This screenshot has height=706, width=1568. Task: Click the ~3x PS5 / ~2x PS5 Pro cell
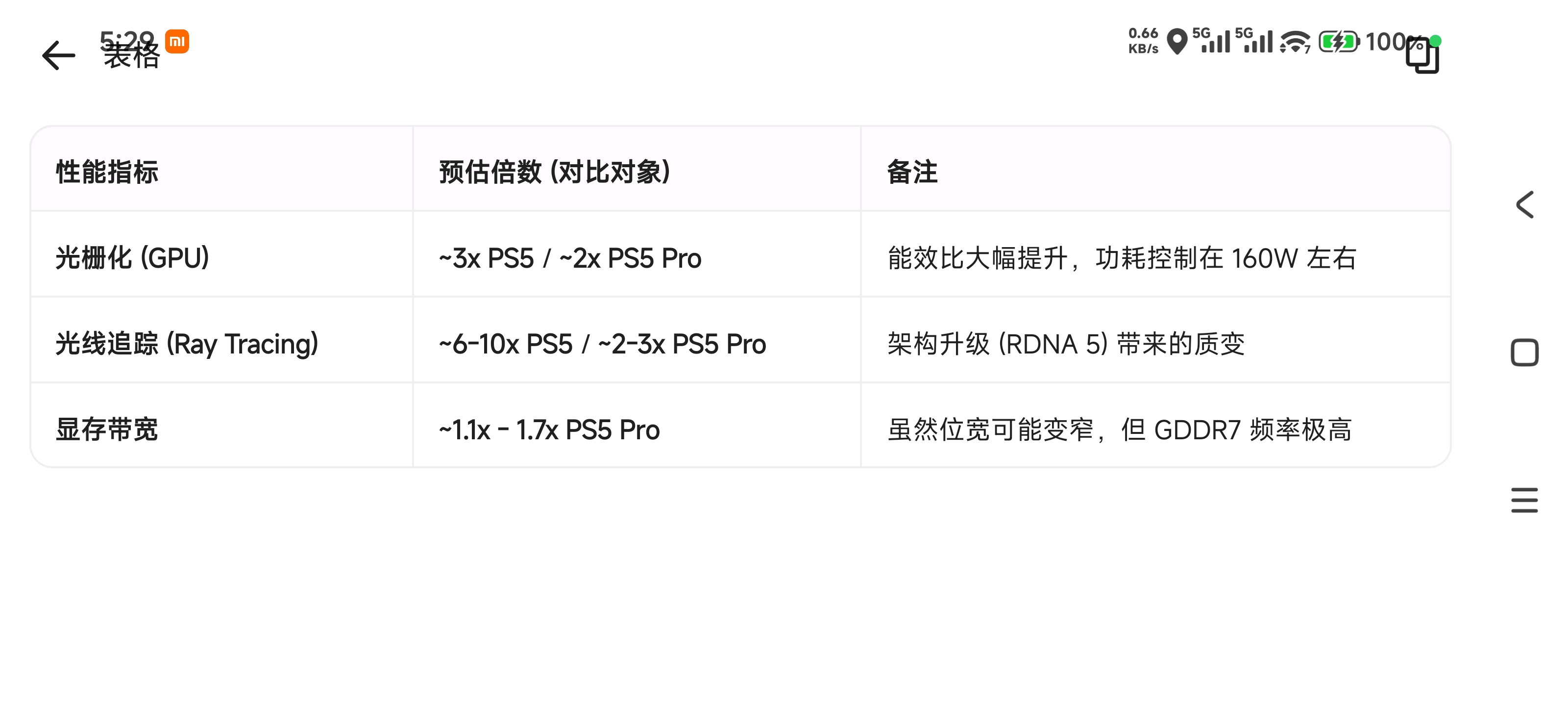click(570, 258)
